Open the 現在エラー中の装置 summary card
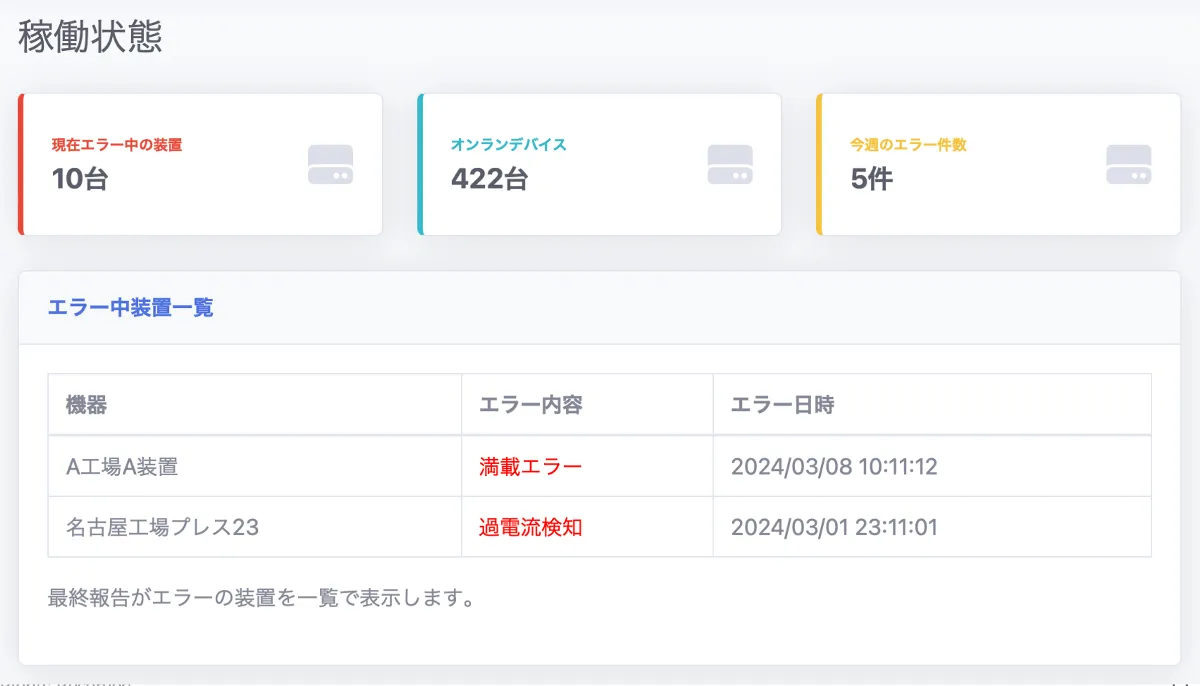The width and height of the screenshot is (1200, 686). pos(200,164)
